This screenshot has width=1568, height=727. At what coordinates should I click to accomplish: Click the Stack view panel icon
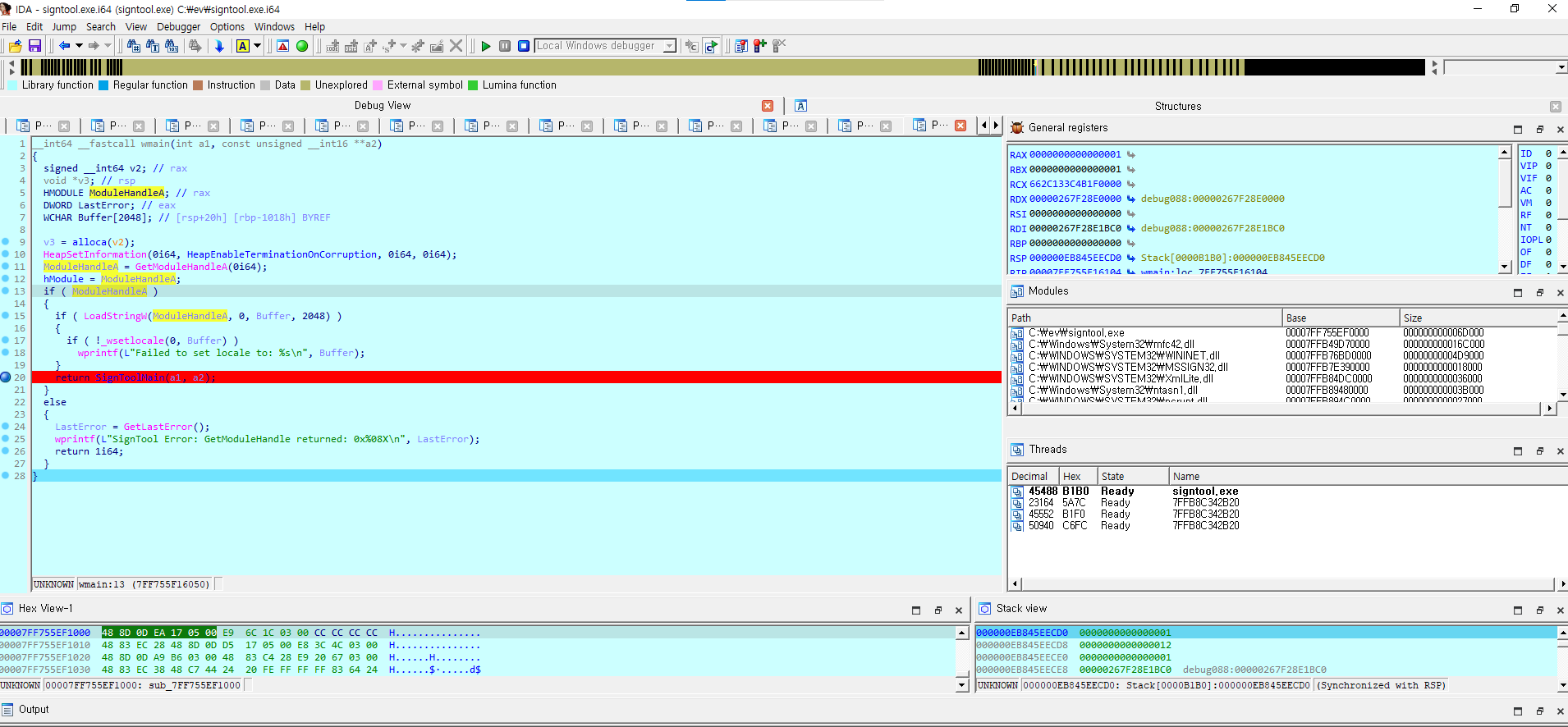[985, 609]
